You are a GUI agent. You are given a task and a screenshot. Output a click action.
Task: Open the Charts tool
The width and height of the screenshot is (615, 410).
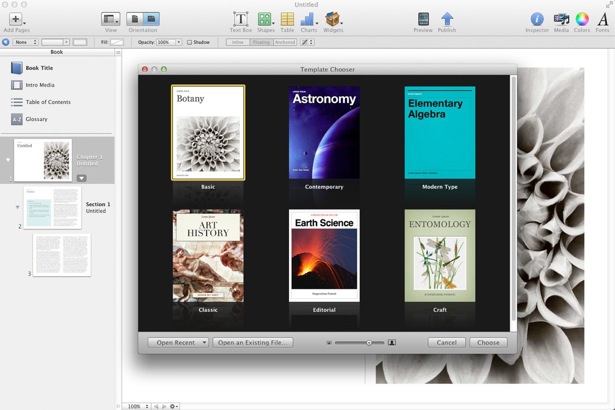[x=309, y=19]
